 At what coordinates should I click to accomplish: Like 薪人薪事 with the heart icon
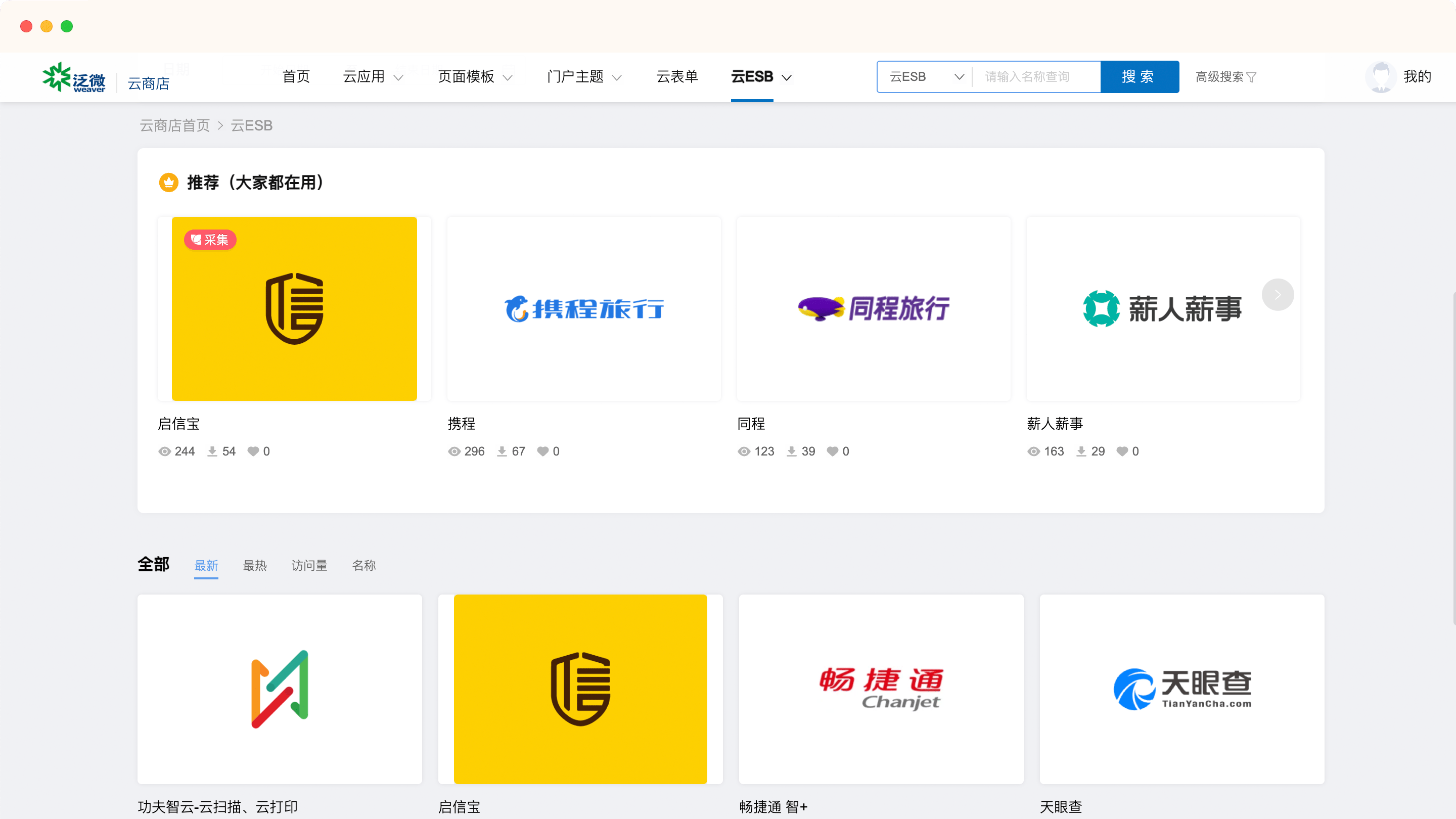[x=1122, y=451]
